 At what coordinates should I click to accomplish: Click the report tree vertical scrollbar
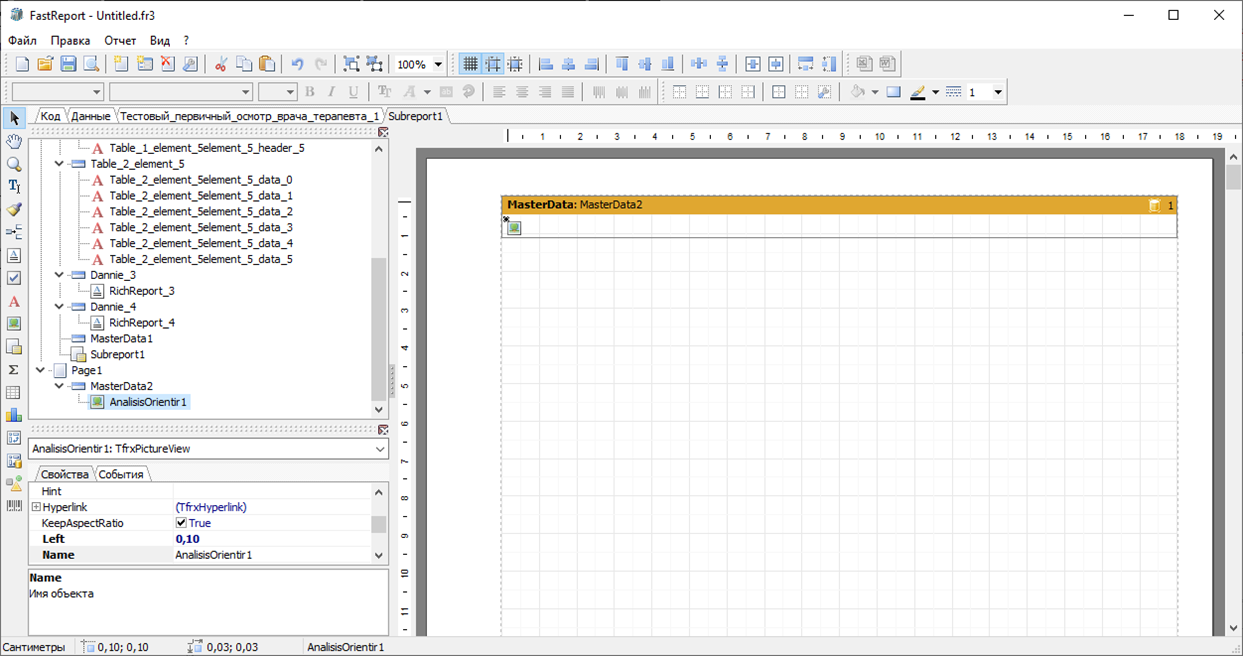(379, 278)
